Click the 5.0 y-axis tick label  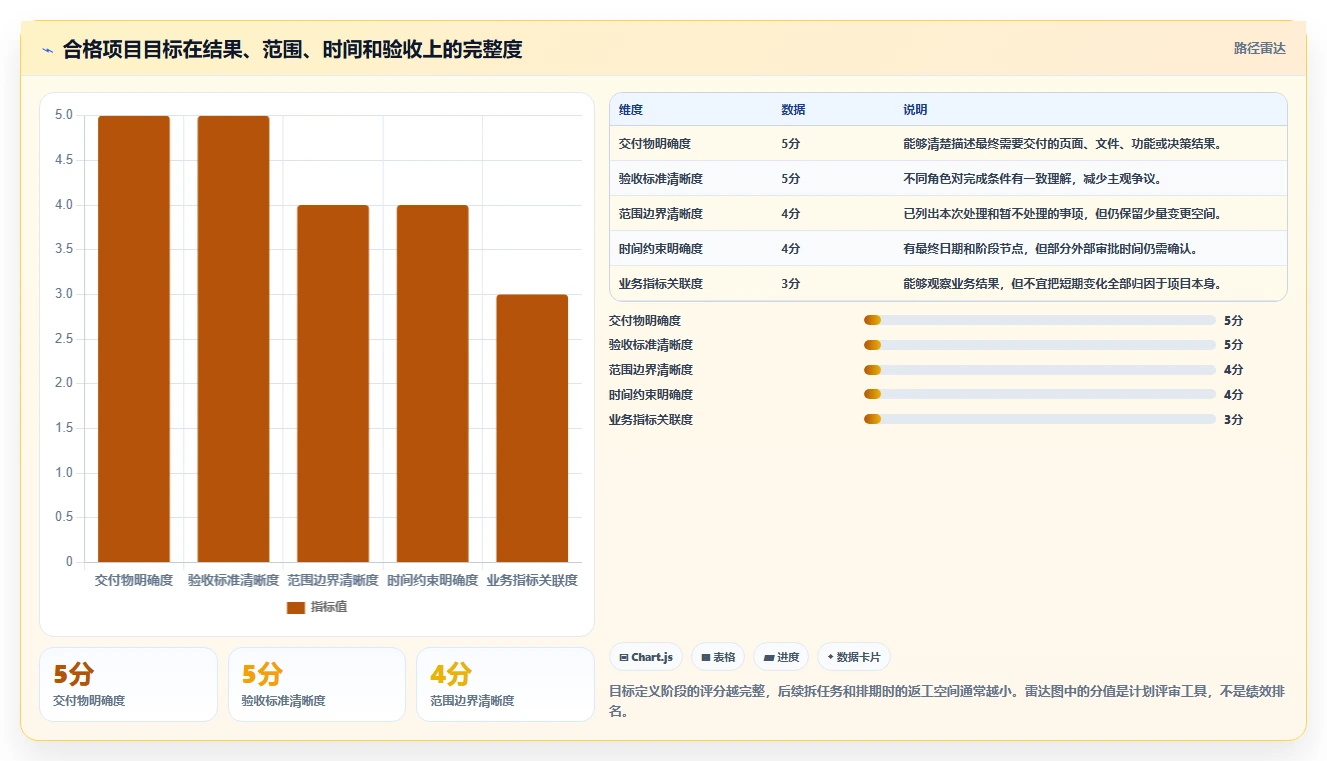(x=64, y=115)
